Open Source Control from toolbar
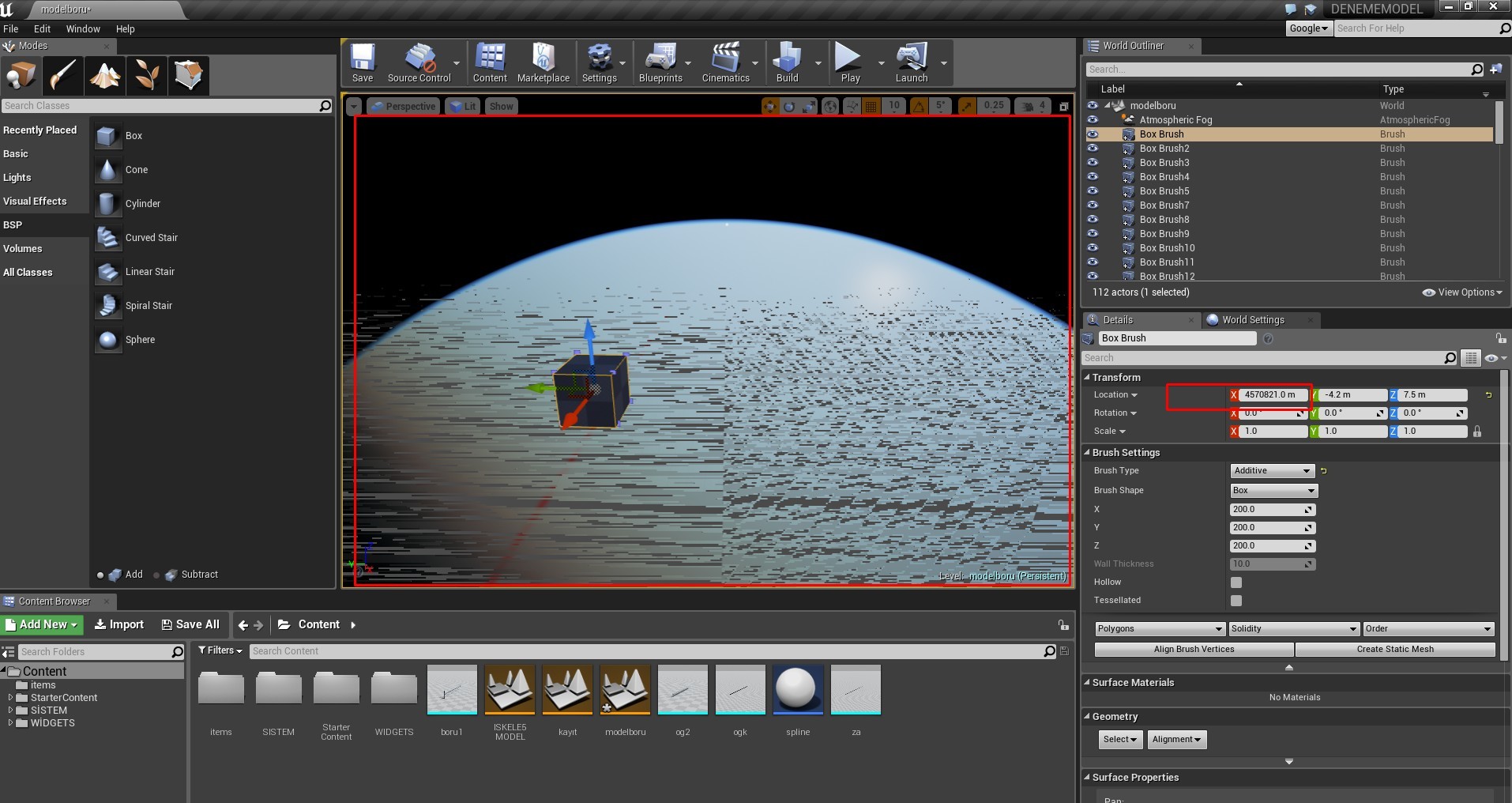 tap(419, 62)
